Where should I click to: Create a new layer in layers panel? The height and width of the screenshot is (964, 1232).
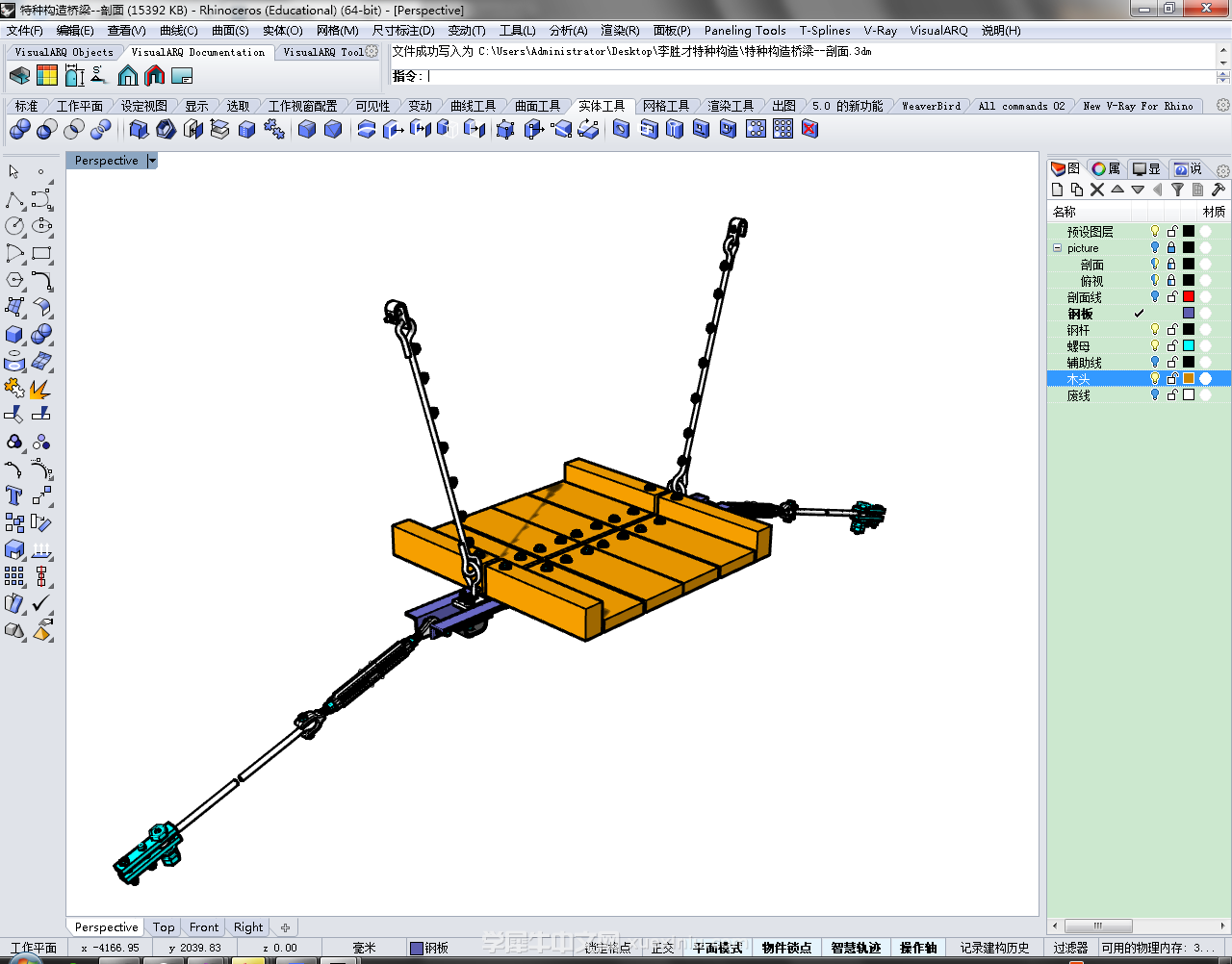(1058, 190)
